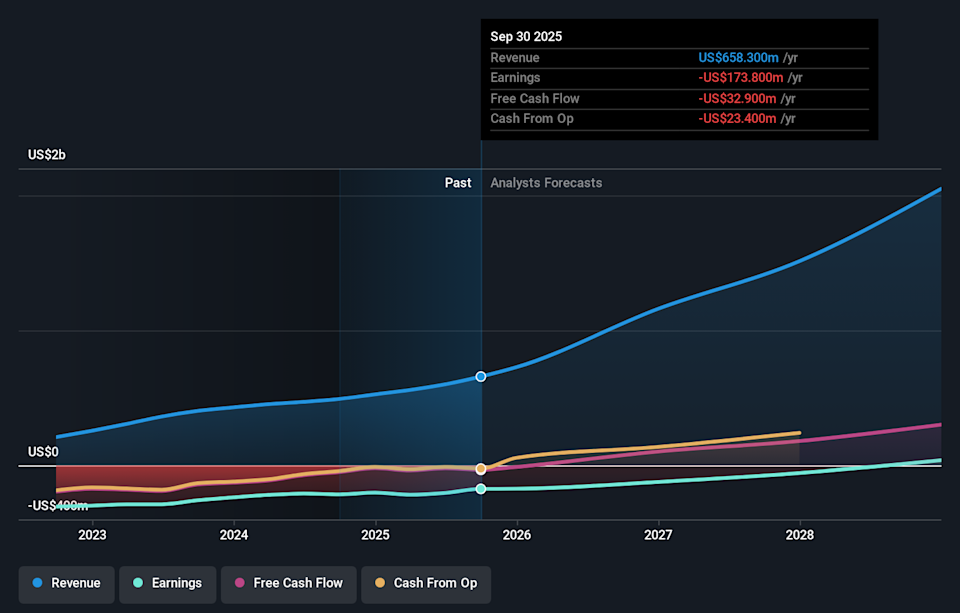The height and width of the screenshot is (613, 960).
Task: Click the Analysts Forecasts section label
Action: pos(546,183)
